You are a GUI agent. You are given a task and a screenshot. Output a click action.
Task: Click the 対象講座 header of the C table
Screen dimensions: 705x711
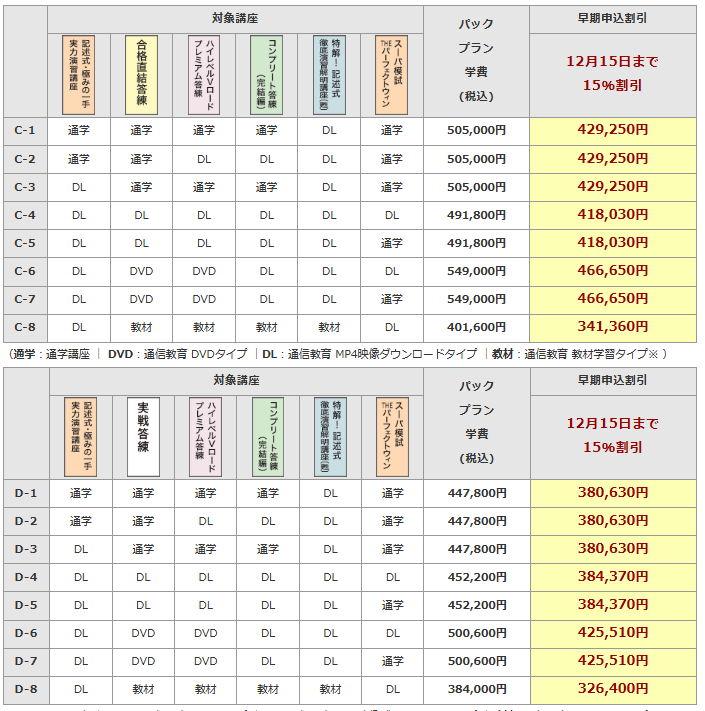pos(235,19)
